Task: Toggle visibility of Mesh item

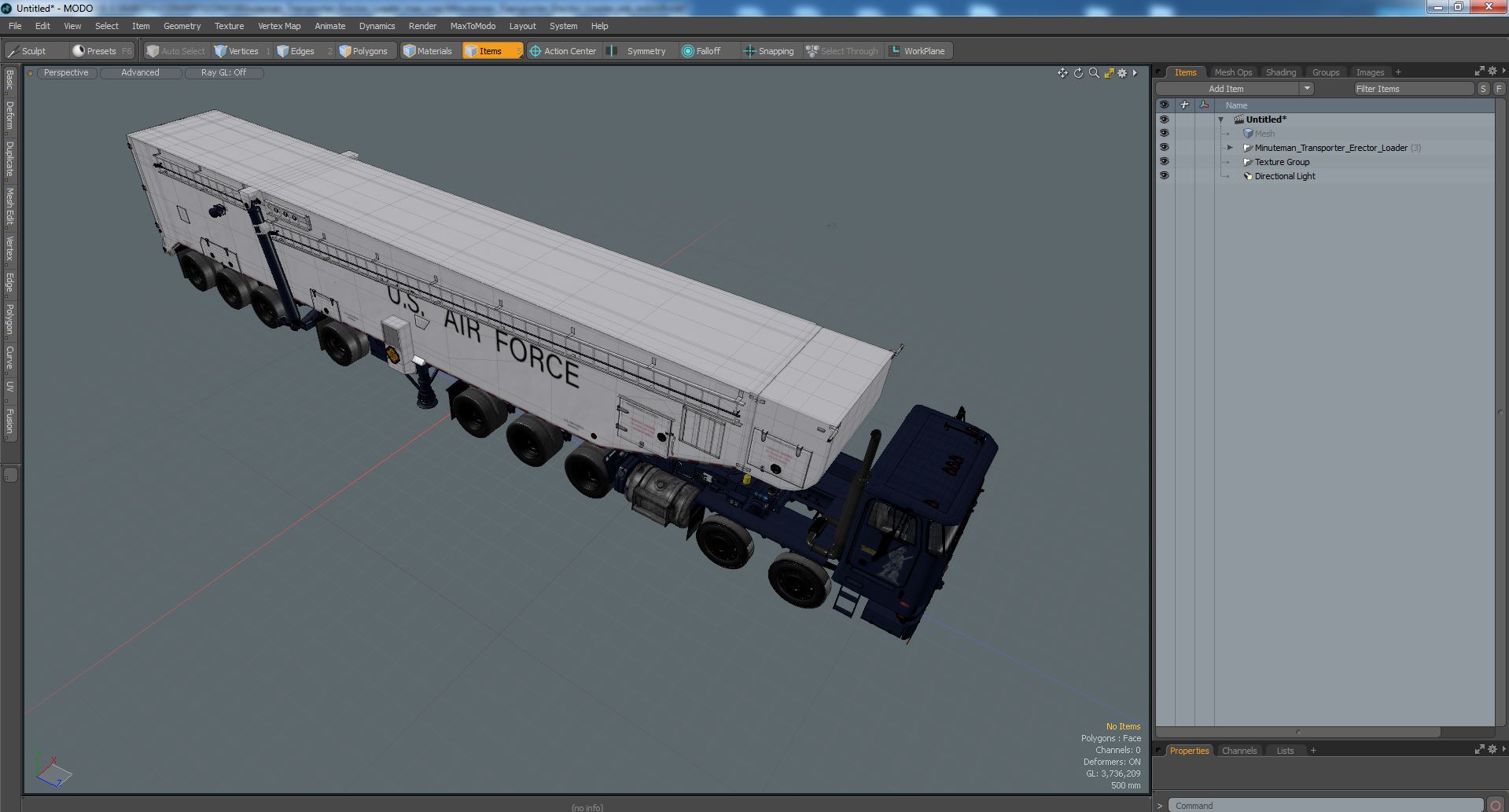Action: click(x=1164, y=134)
